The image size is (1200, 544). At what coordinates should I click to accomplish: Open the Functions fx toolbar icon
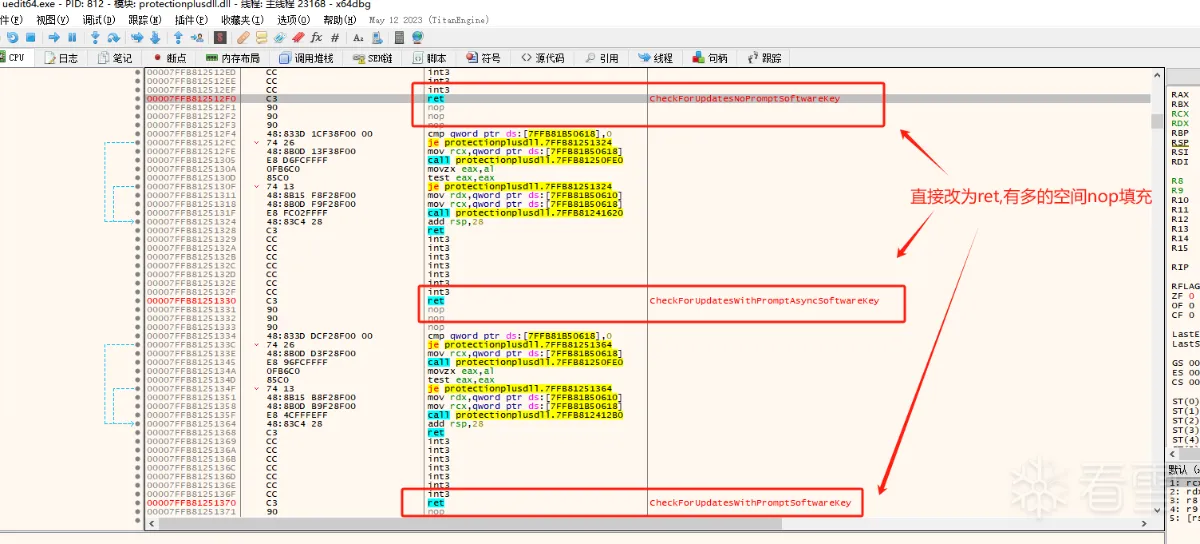pyautogui.click(x=316, y=38)
